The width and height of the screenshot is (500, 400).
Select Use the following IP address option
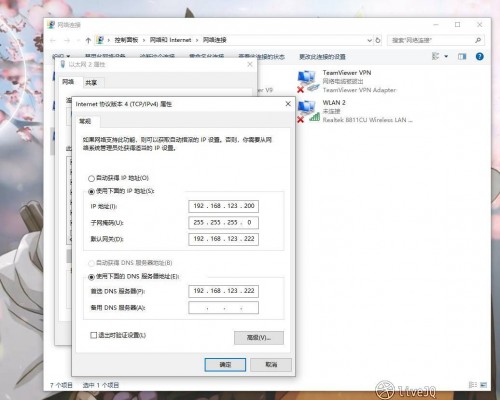(x=91, y=192)
